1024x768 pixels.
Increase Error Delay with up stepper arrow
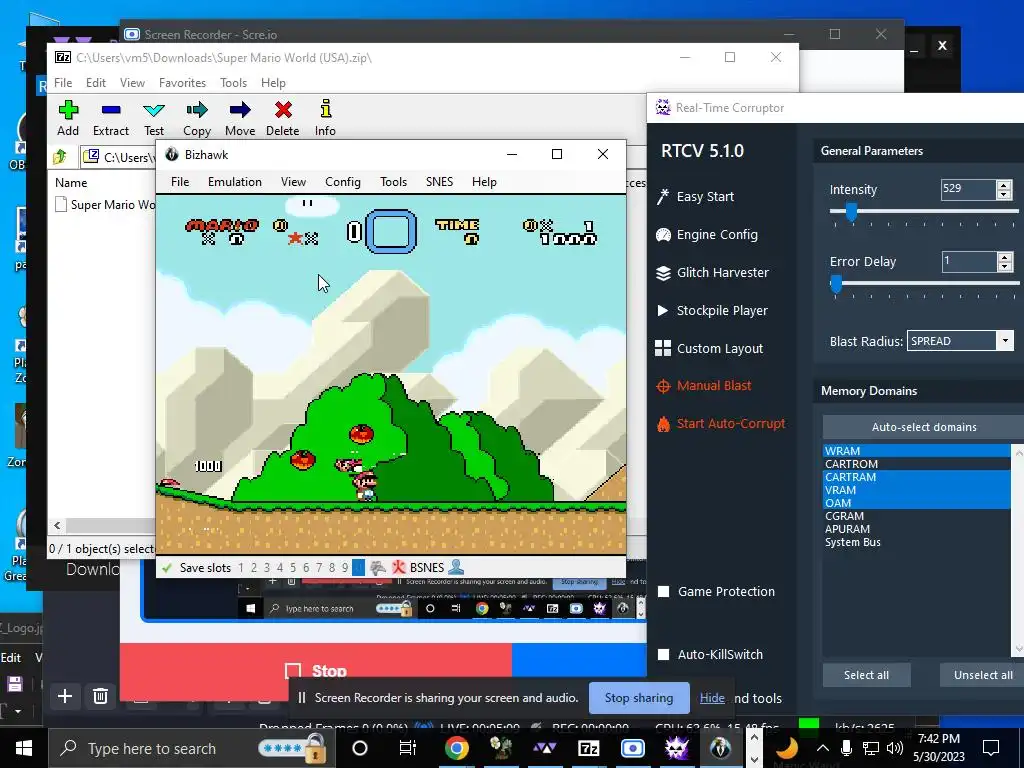[x=1004, y=257]
